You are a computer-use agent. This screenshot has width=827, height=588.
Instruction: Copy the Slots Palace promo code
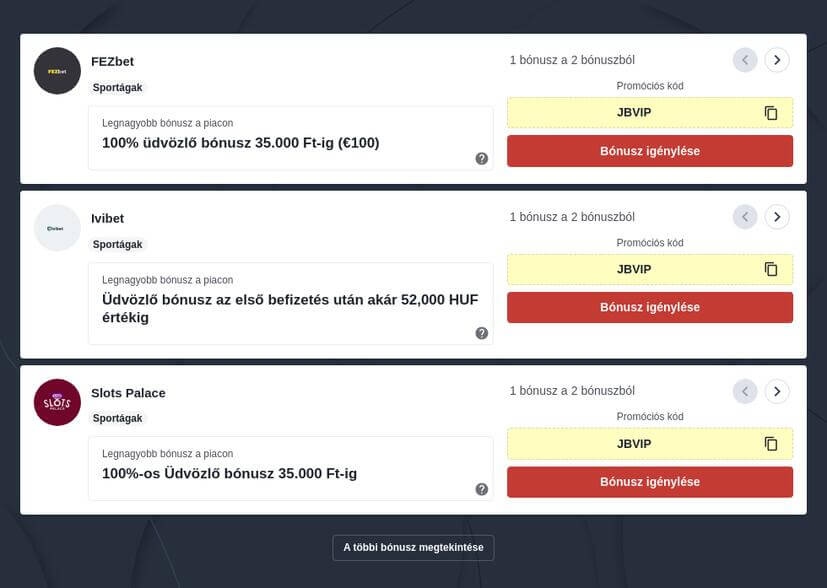coord(771,444)
